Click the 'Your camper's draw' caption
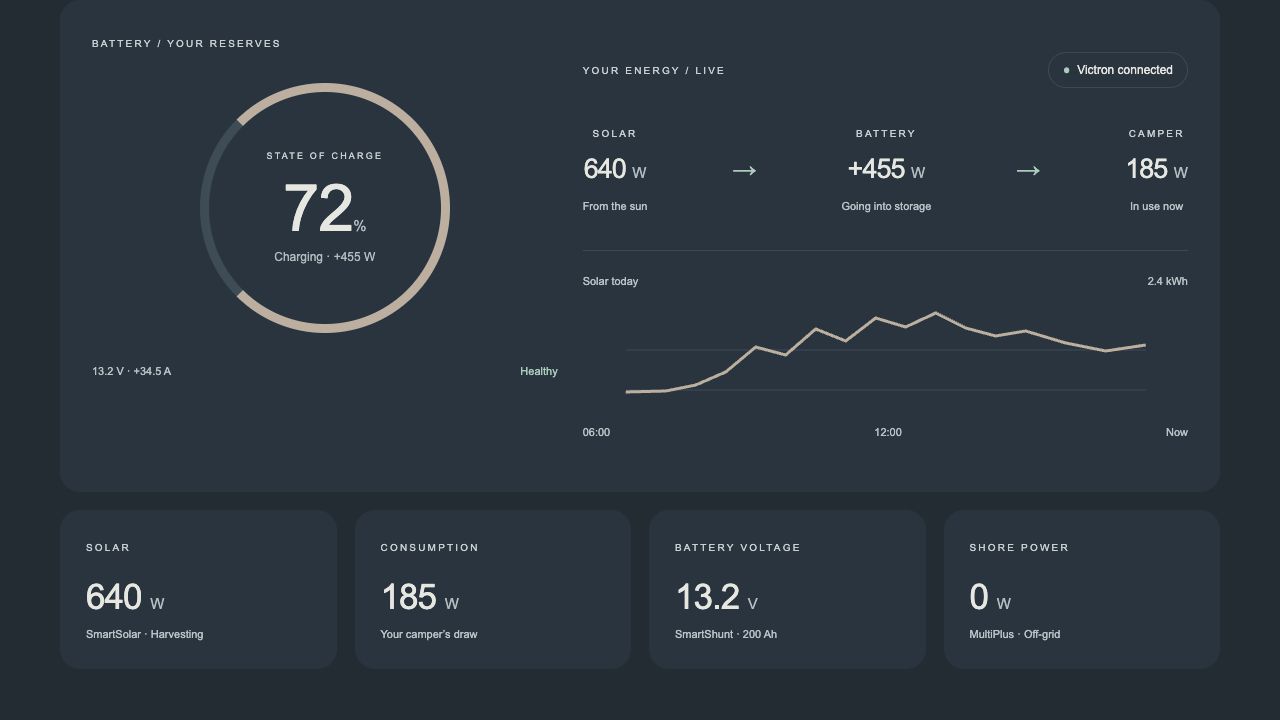This screenshot has width=1280, height=720. coord(429,634)
